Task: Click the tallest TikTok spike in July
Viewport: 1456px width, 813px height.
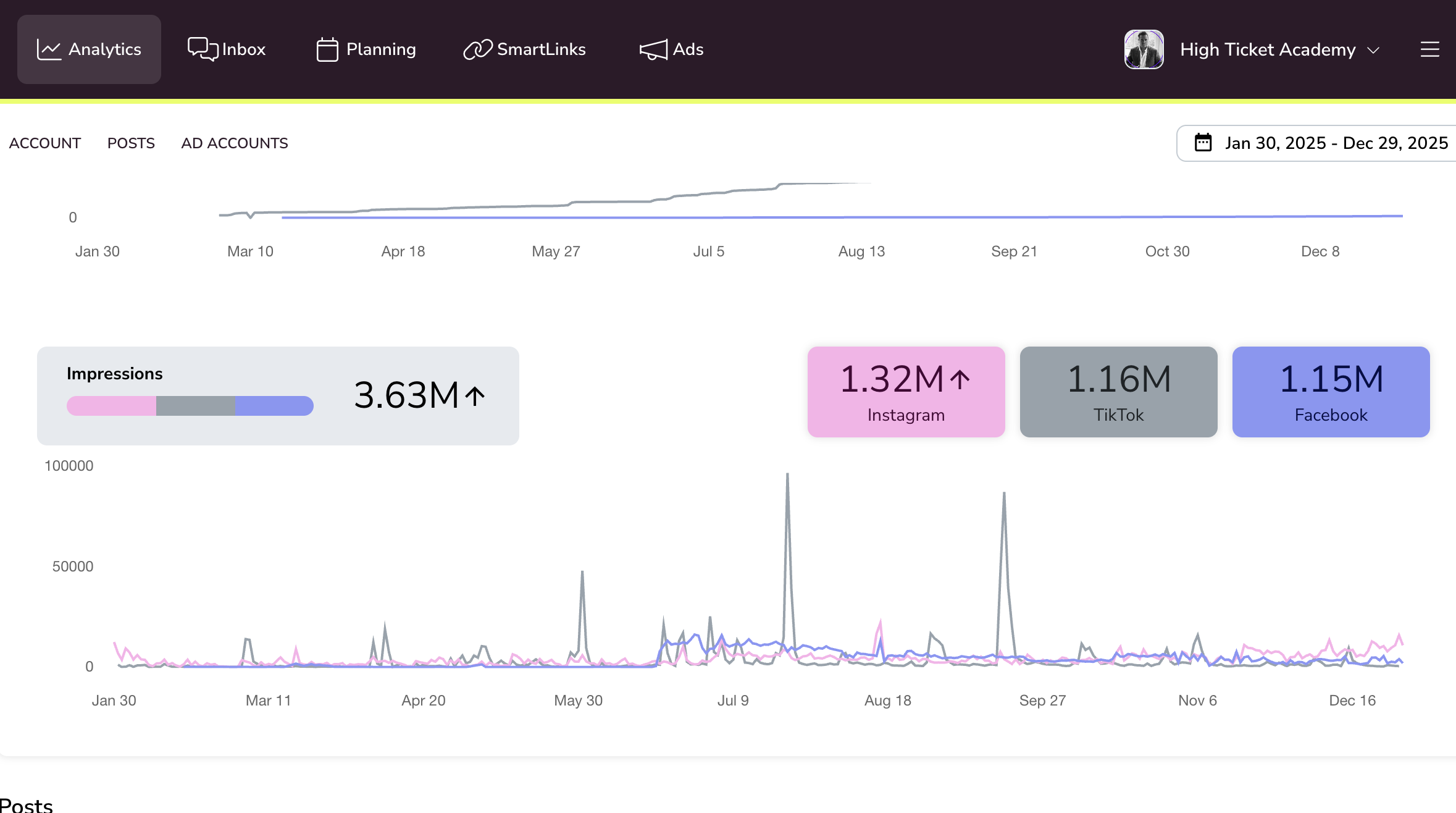Action: click(787, 474)
